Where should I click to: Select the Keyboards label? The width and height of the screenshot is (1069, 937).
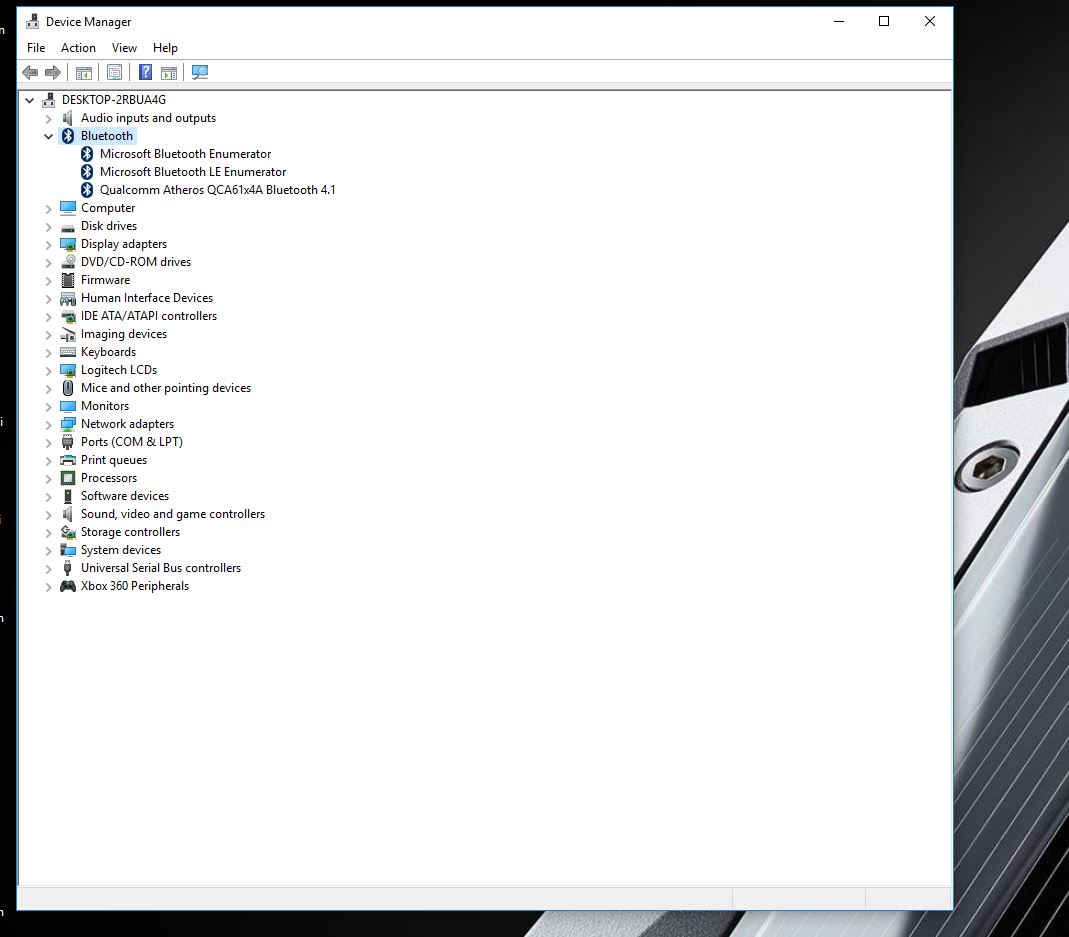pyautogui.click(x=108, y=352)
